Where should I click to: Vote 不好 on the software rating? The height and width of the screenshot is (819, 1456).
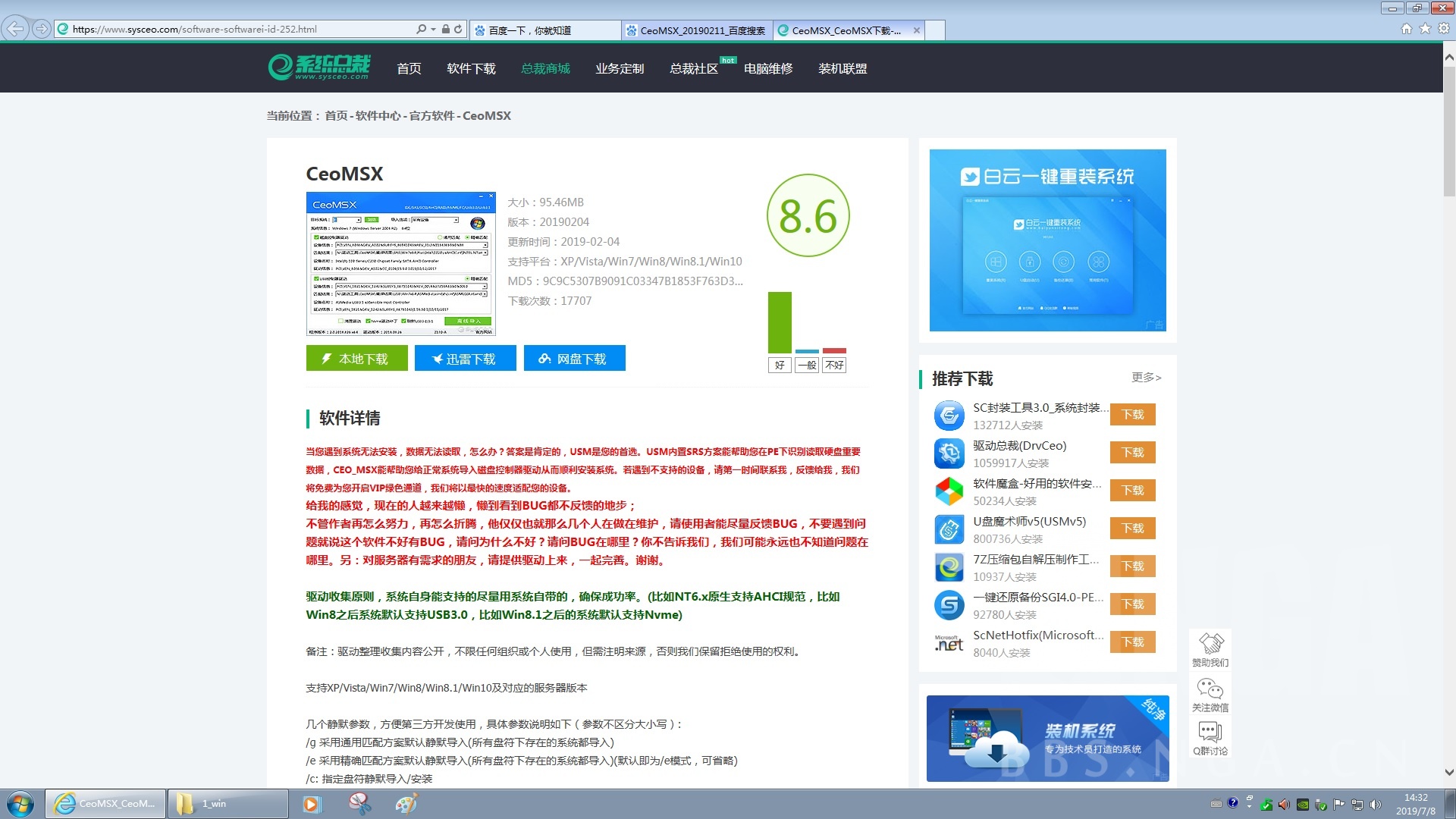834,365
